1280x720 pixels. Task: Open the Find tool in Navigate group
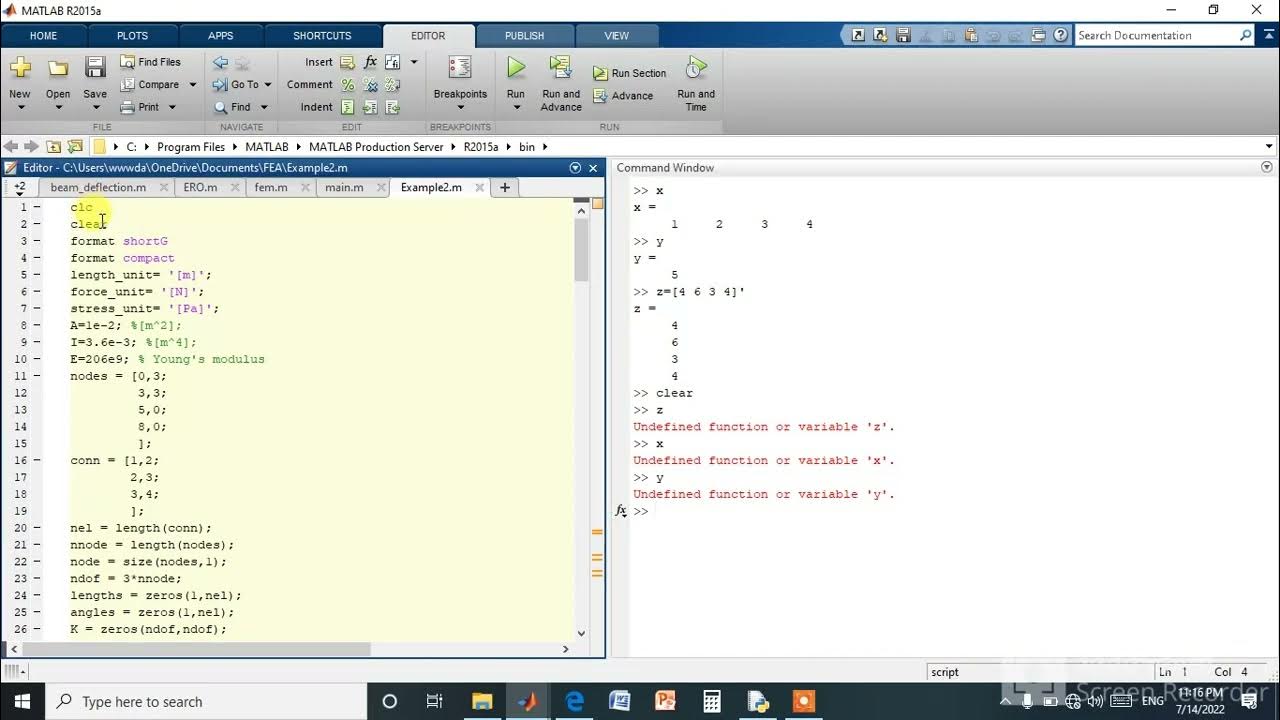point(232,107)
